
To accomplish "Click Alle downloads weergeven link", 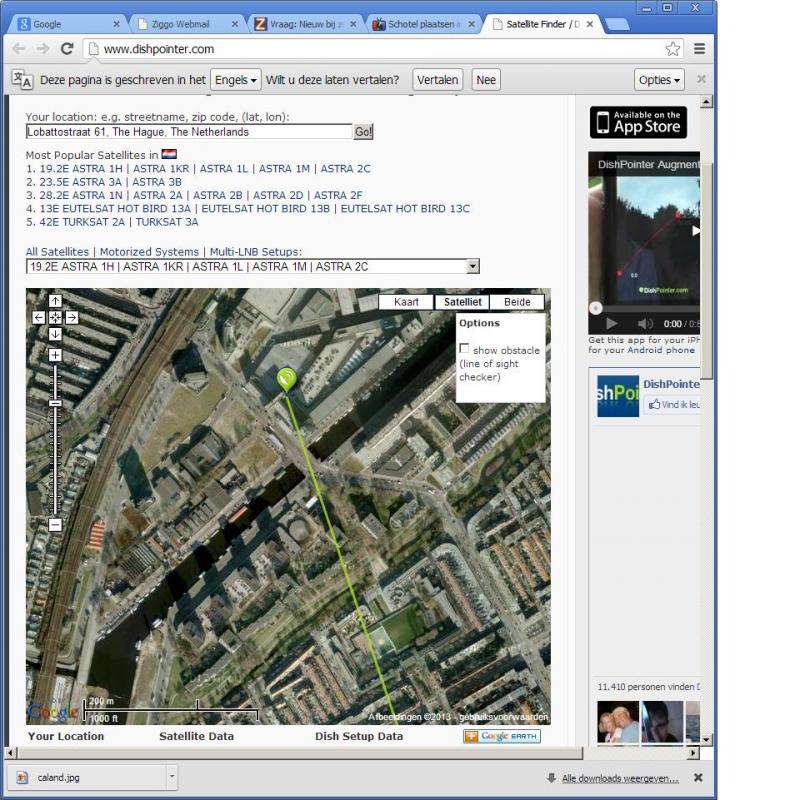I will pos(620,778).
